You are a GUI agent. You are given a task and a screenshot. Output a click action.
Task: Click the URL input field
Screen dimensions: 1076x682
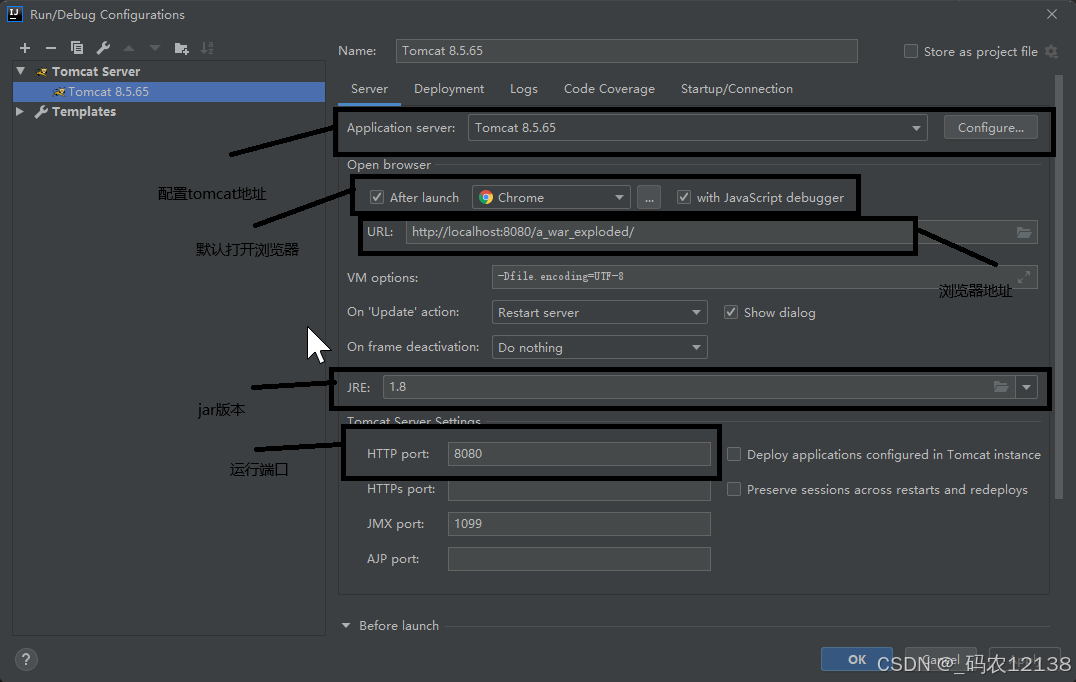coord(721,232)
